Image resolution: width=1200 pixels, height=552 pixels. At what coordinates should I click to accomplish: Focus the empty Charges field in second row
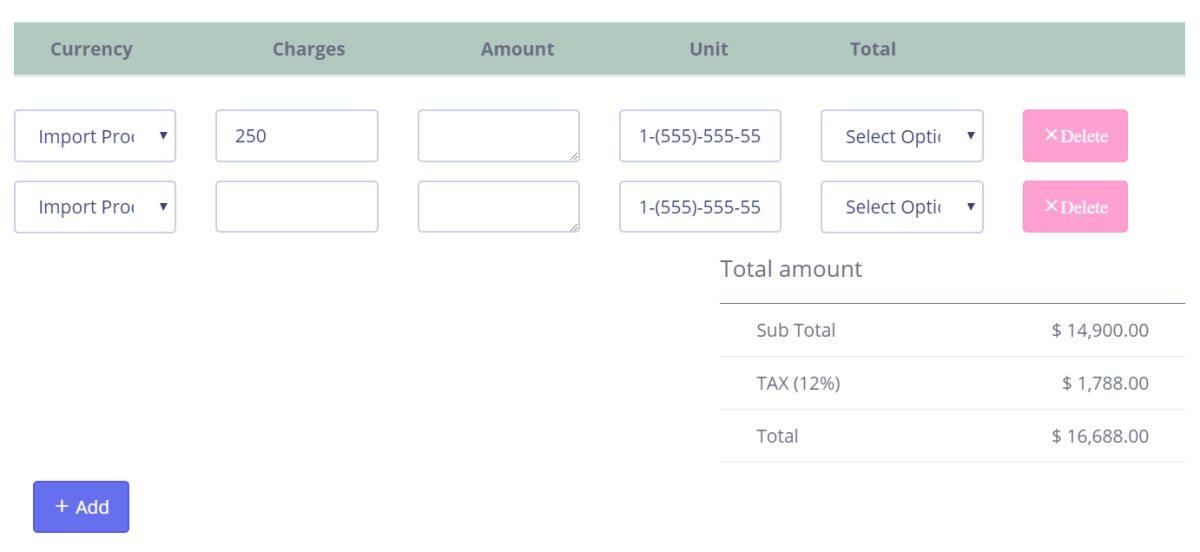click(x=297, y=207)
